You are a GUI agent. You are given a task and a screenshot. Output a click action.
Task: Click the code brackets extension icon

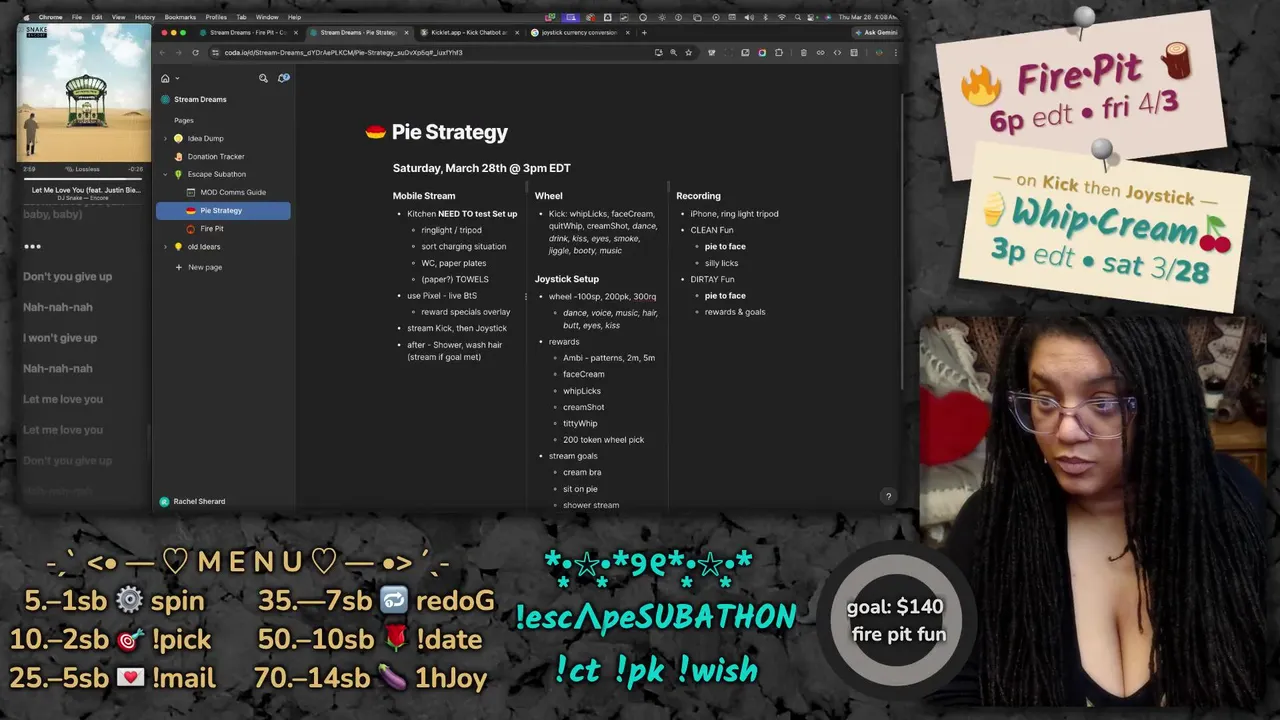[x=837, y=52]
